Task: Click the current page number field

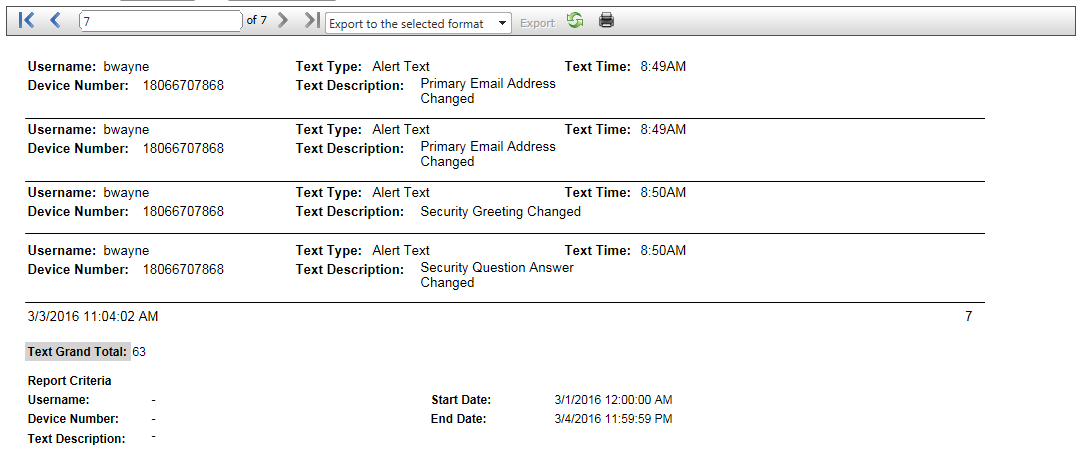Action: click(160, 22)
